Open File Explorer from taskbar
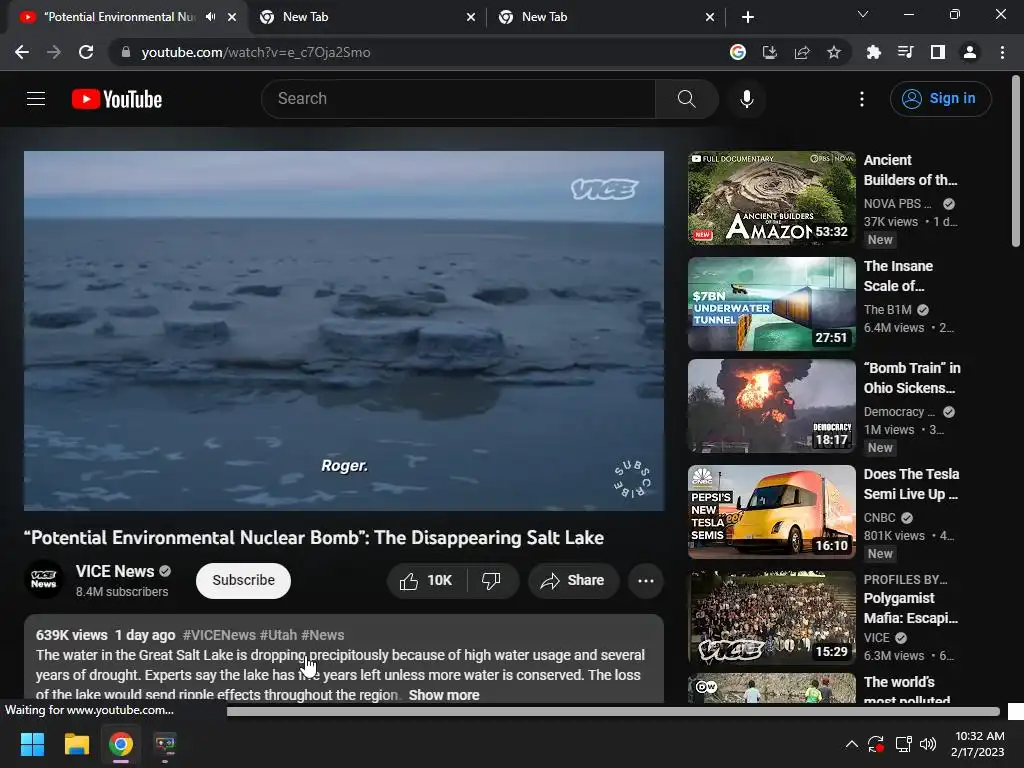 [x=76, y=744]
